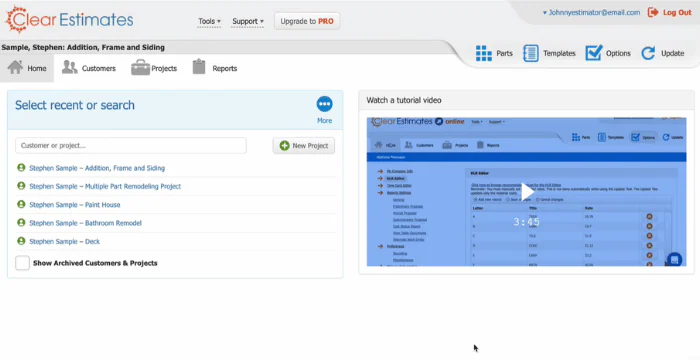Open Stephen Sample – Paint House project
Image resolution: width=700 pixels, height=360 pixels.
point(75,205)
